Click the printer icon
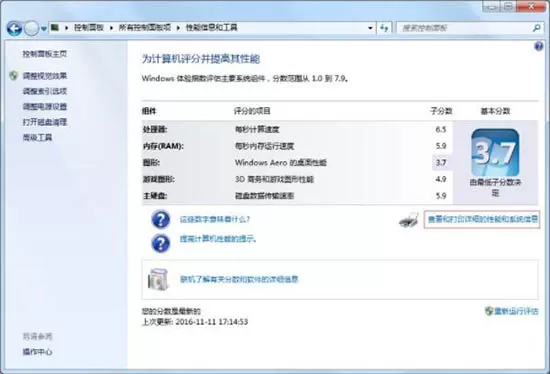 (x=409, y=220)
